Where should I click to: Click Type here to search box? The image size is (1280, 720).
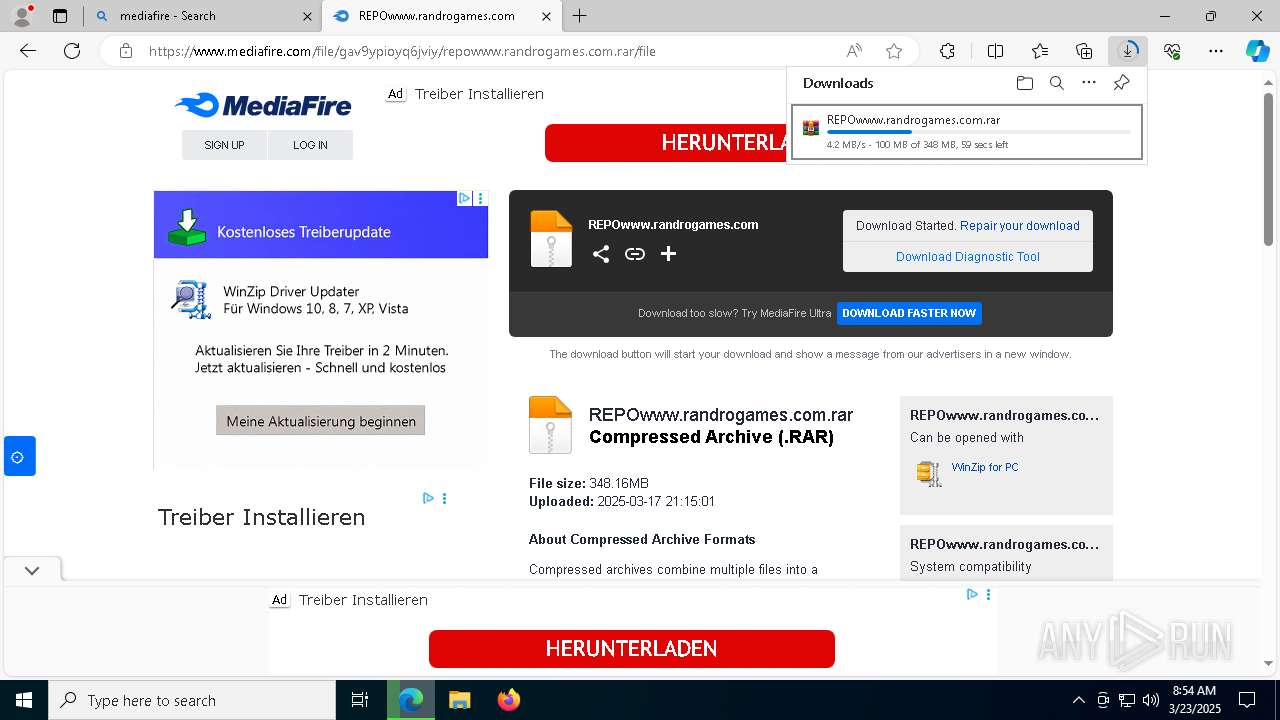click(x=192, y=700)
